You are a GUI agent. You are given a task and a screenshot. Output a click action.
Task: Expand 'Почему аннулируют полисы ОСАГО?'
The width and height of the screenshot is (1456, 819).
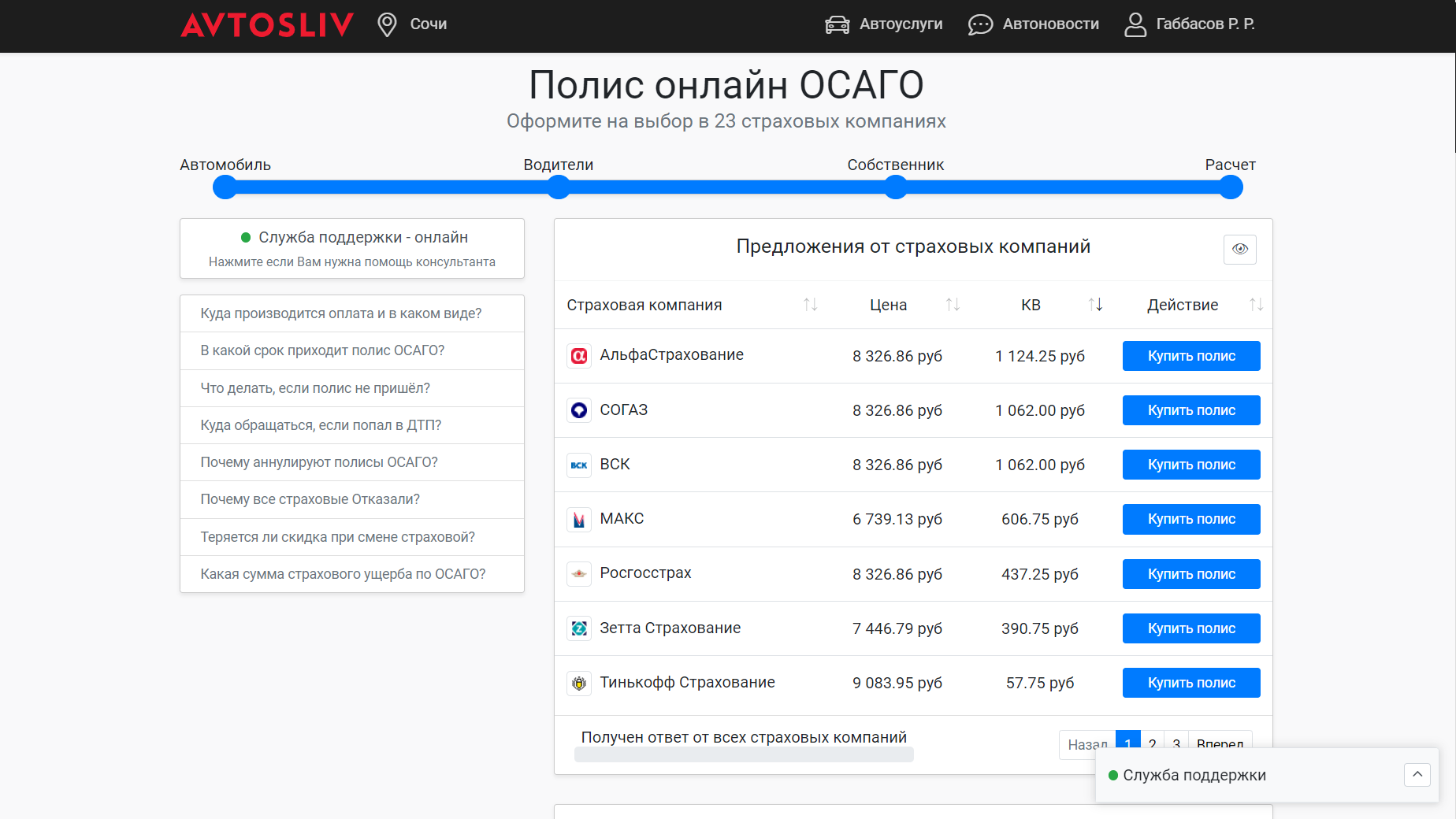pos(352,462)
